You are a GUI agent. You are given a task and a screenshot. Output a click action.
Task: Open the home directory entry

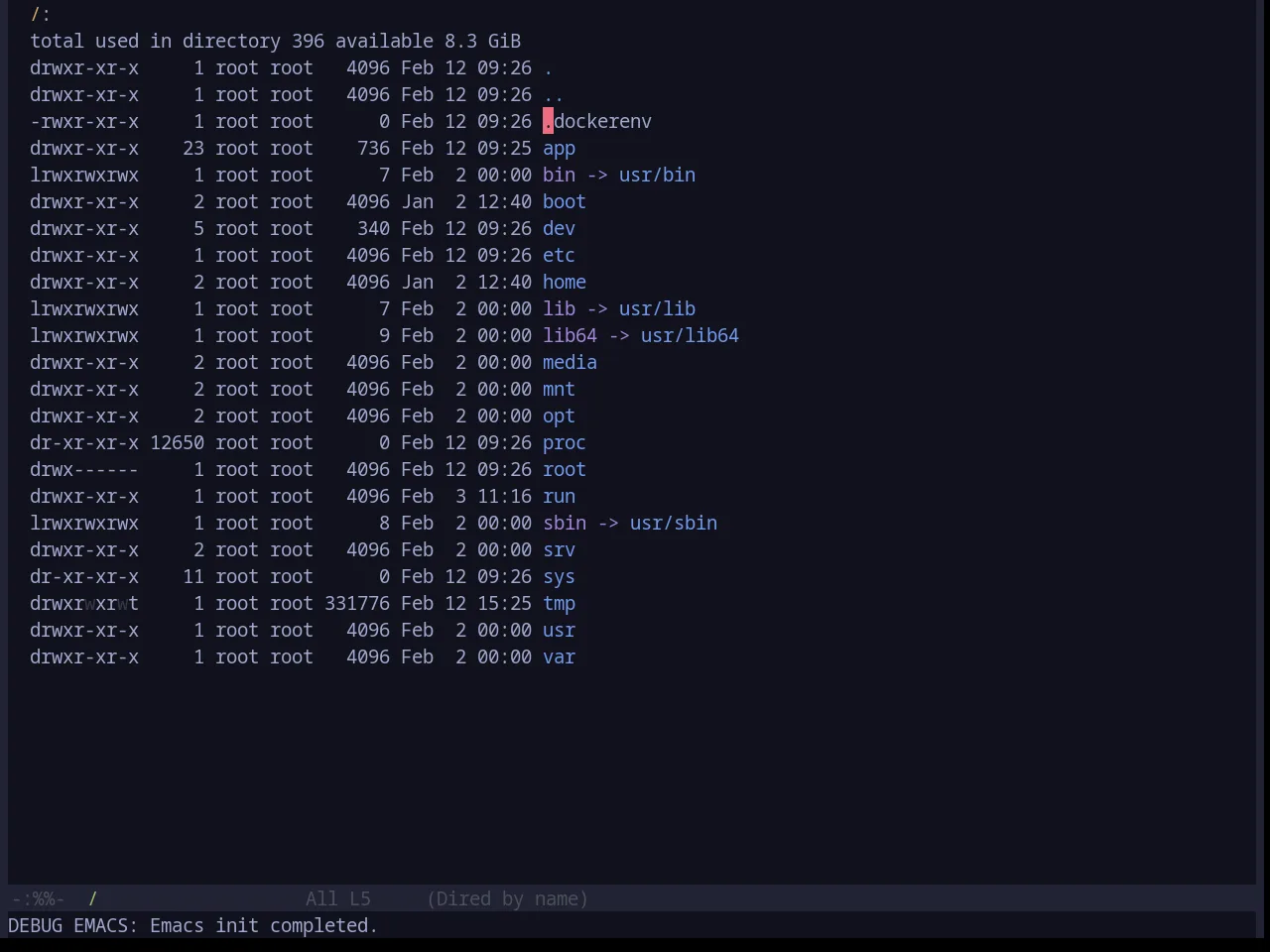565,283
